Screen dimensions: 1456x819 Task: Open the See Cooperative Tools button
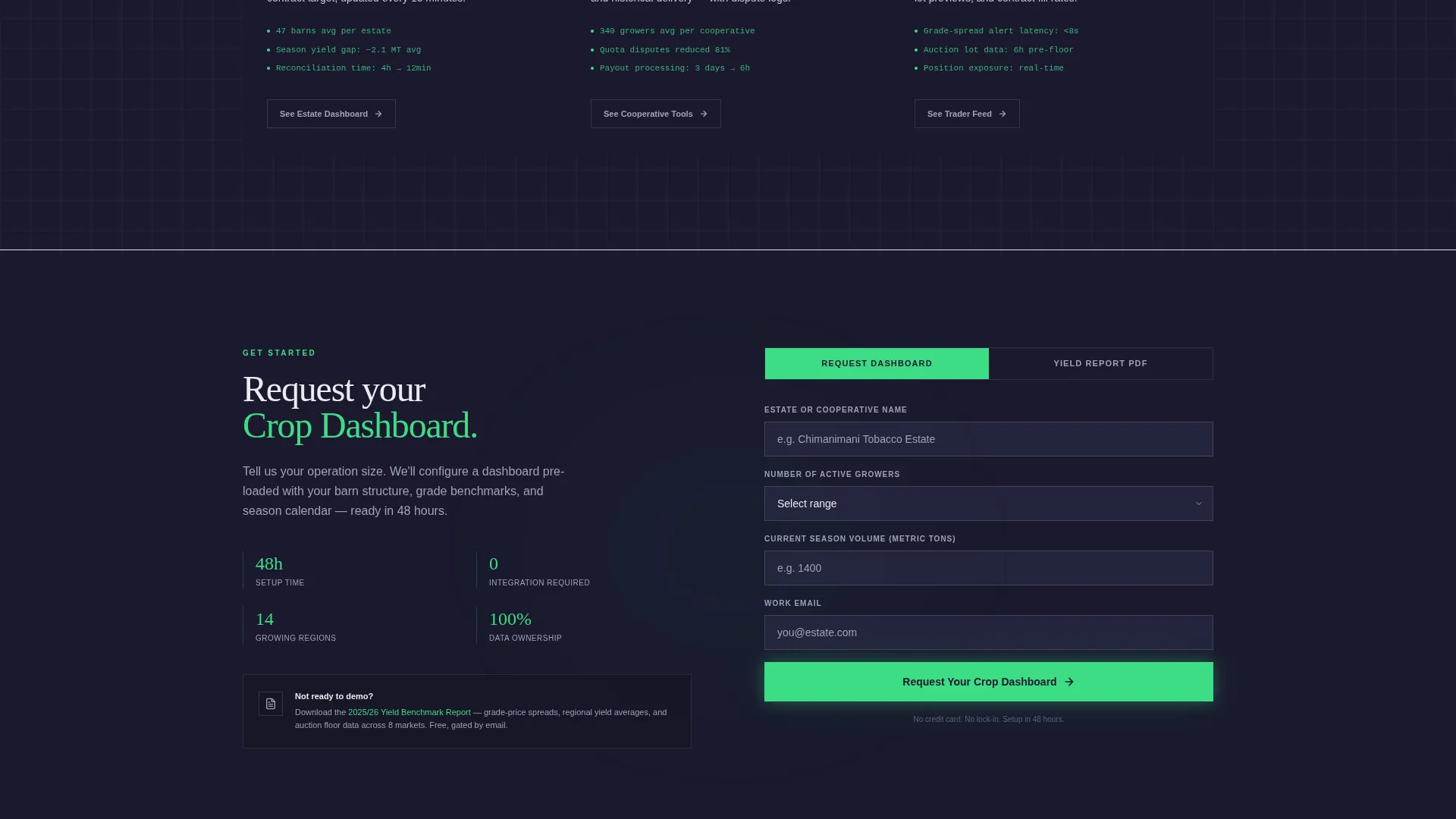656,114
